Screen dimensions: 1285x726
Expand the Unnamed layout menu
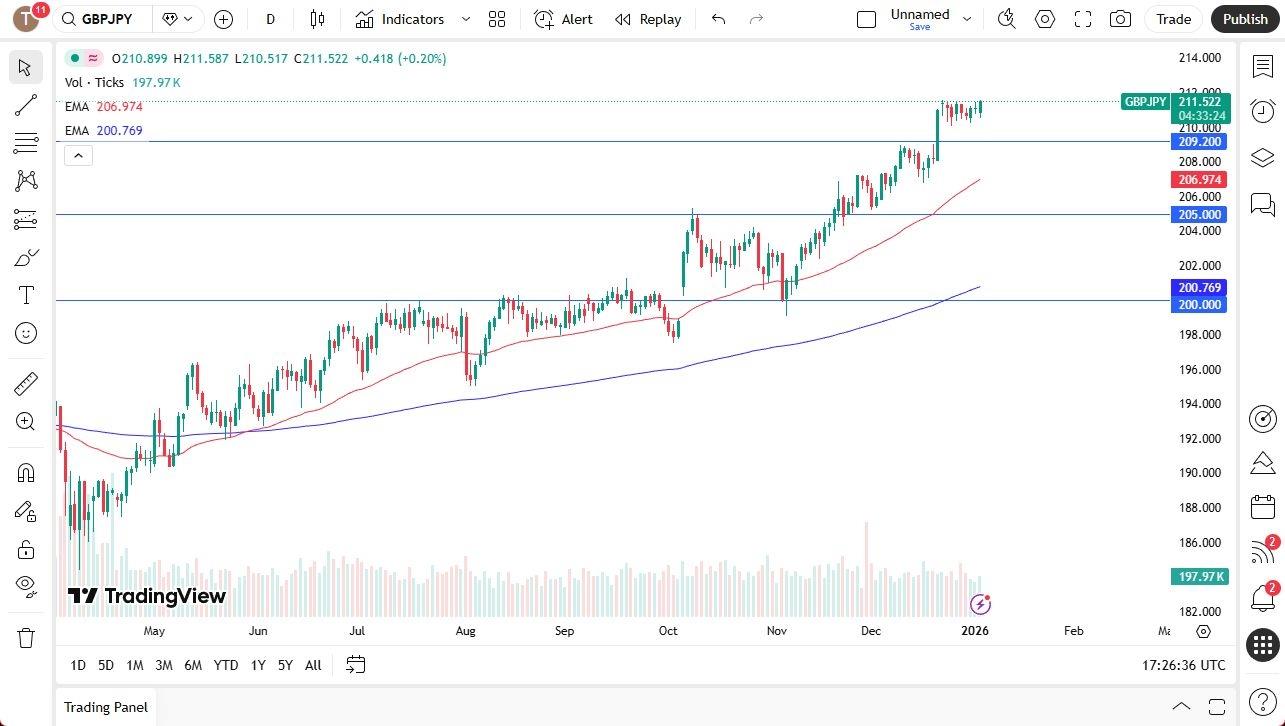[x=966, y=18]
